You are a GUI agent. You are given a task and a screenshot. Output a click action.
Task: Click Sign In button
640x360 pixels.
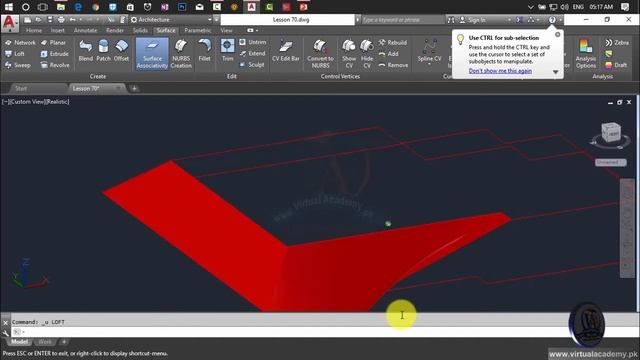click(472, 20)
